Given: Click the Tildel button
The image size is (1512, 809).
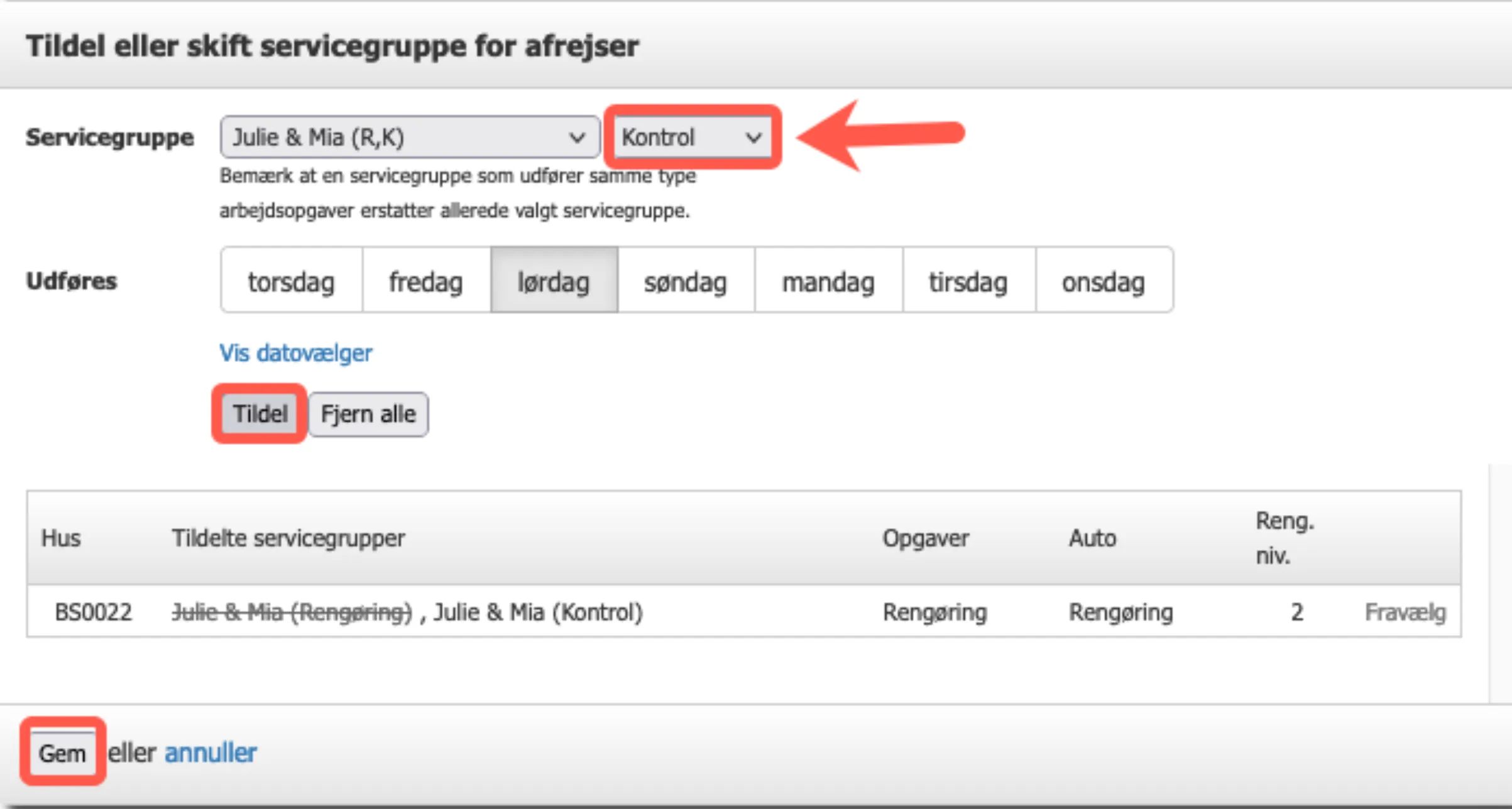Looking at the screenshot, I should 259,413.
